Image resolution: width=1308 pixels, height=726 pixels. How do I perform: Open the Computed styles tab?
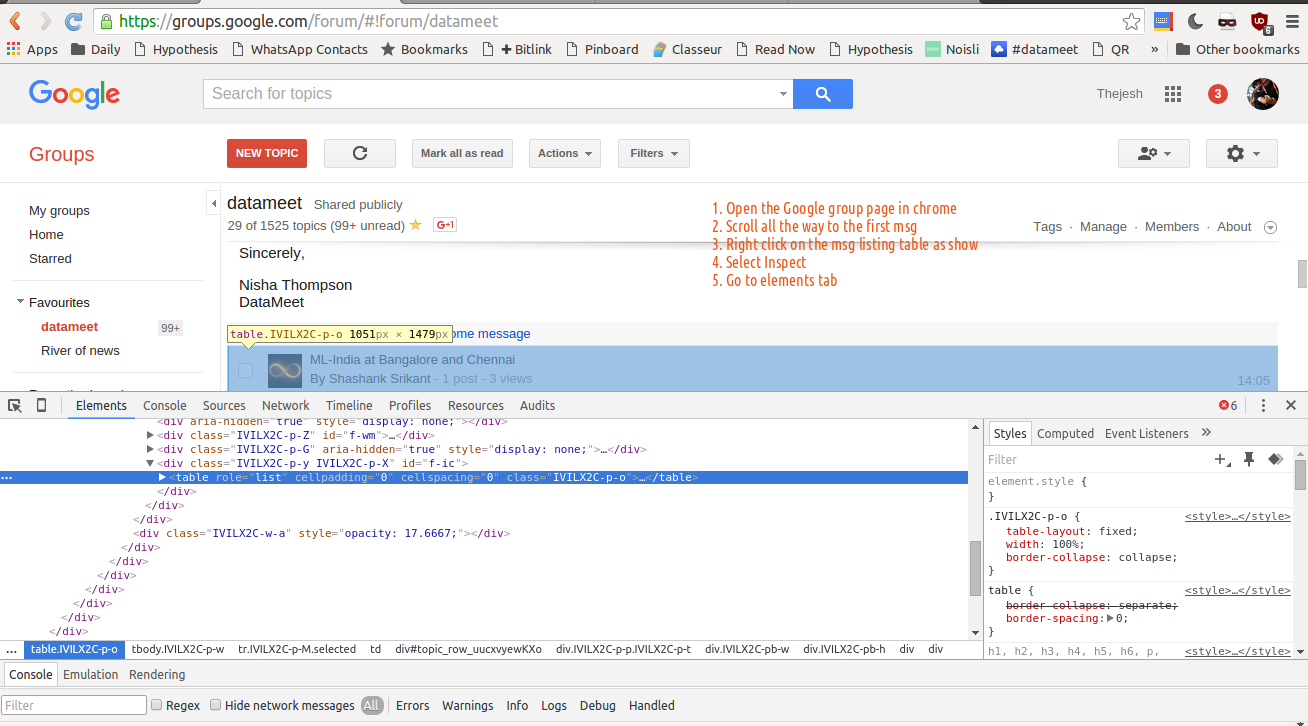[x=1065, y=433]
